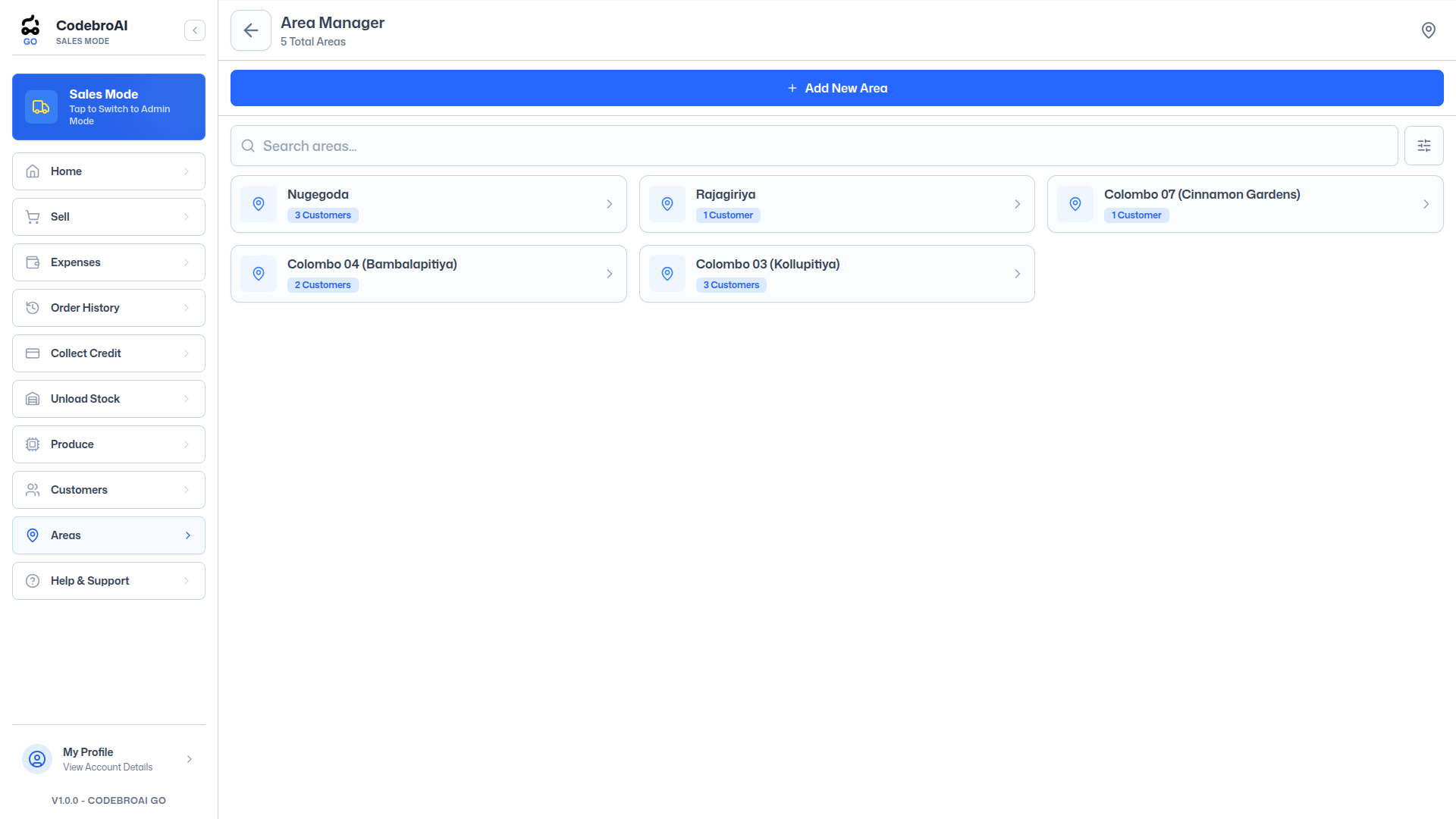Viewport: 1456px width, 819px height.
Task: Open Collect Credit in the sidebar menu
Action: coord(108,353)
